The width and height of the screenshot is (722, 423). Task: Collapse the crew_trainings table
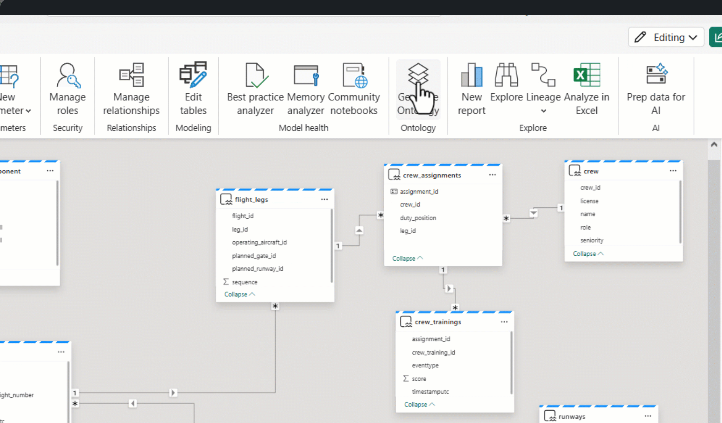(x=419, y=405)
